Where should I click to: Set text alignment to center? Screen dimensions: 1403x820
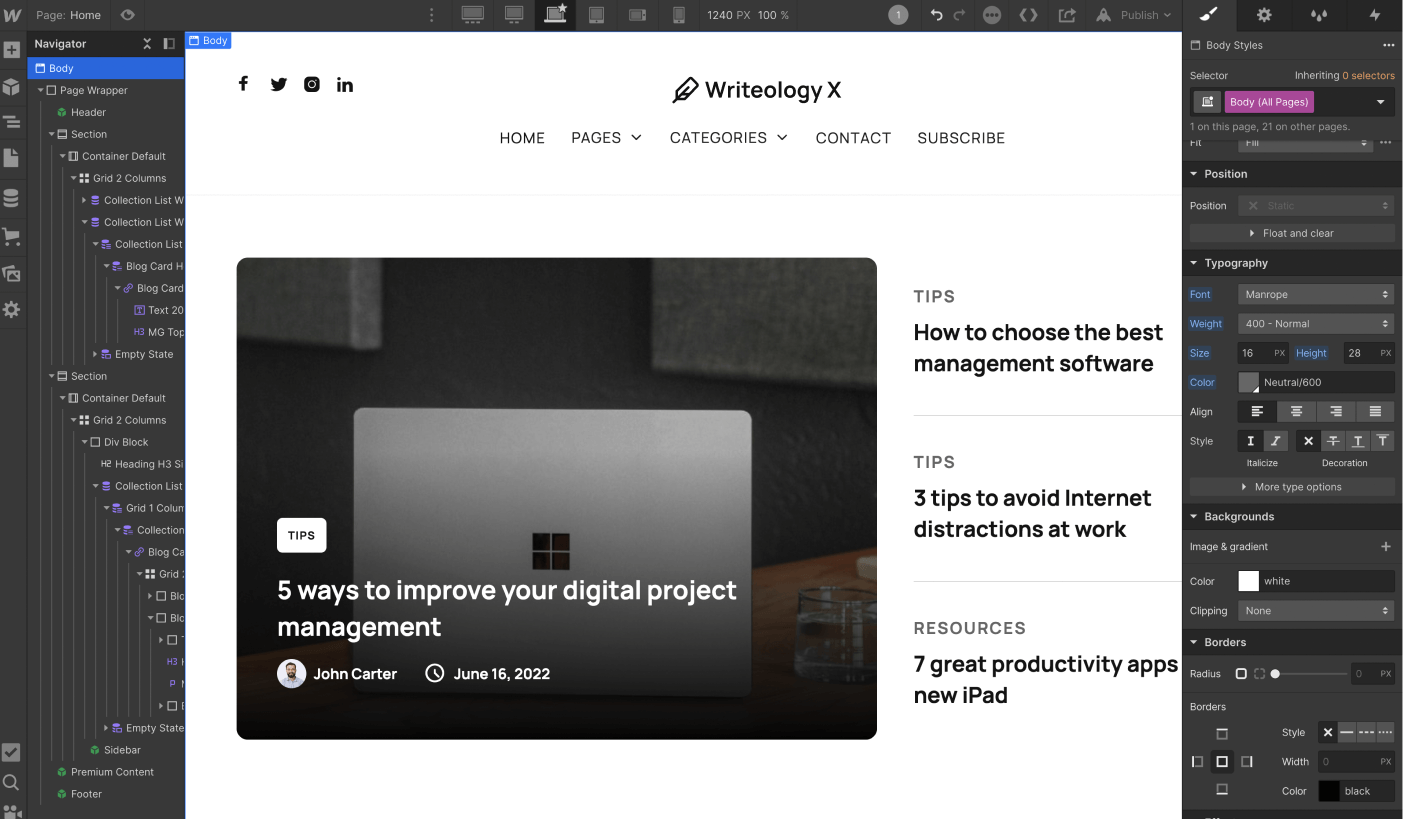tap(1296, 411)
